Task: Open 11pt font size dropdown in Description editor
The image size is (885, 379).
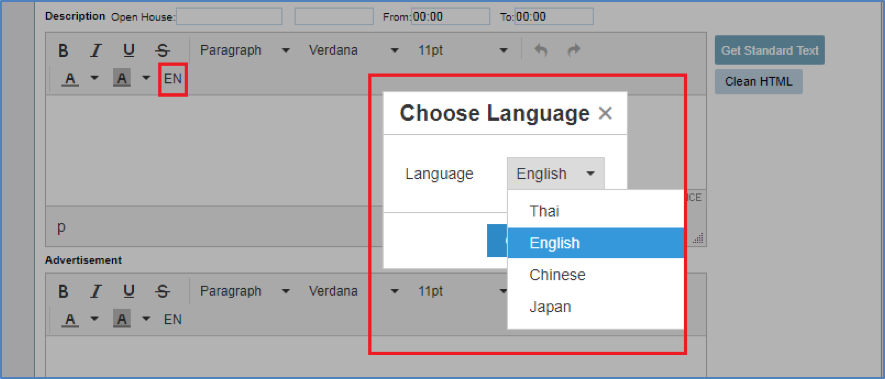Action: 463,51
